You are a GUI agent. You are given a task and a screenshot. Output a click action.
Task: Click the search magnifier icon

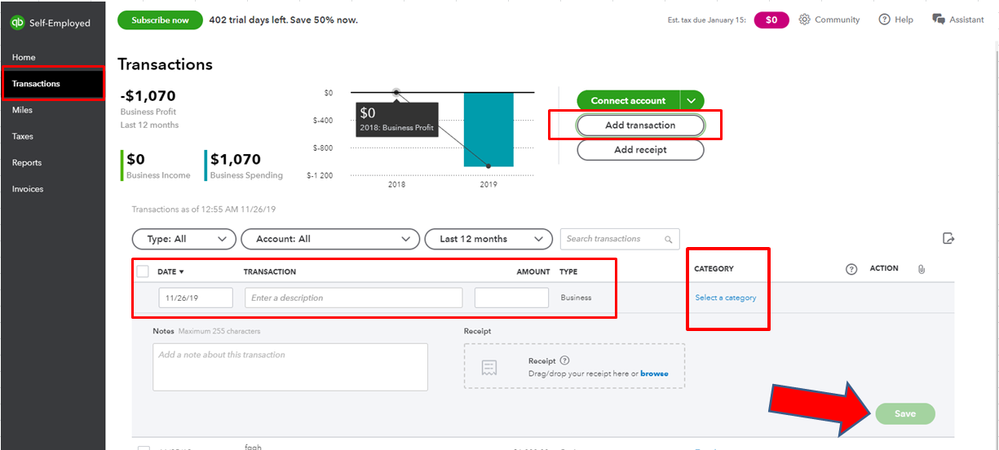tap(666, 239)
